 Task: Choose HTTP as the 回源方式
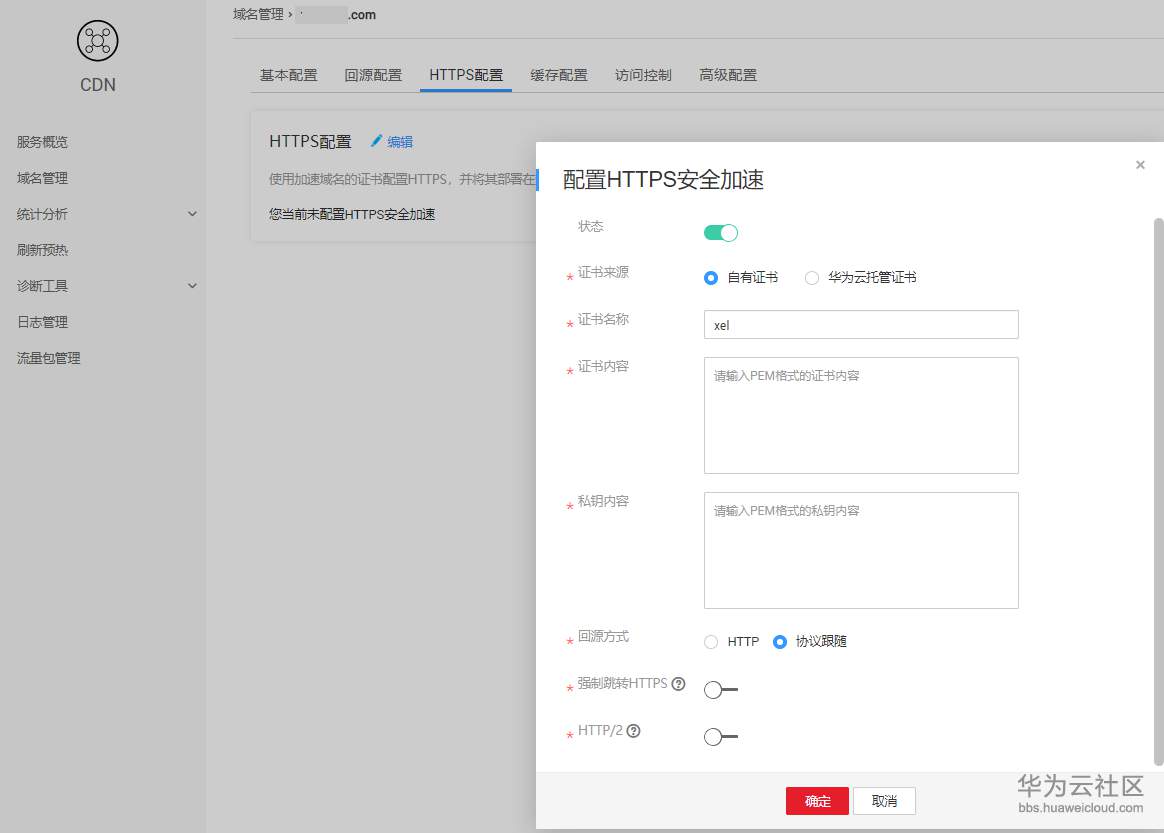pos(710,641)
